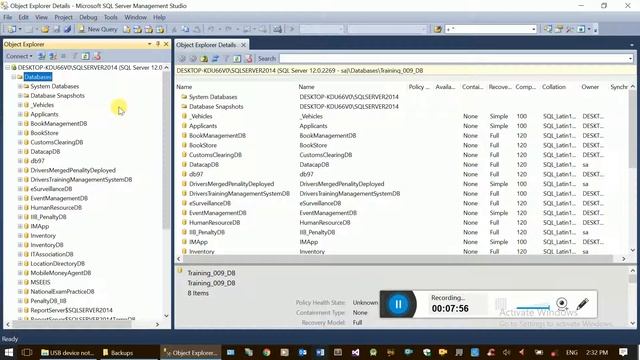Open the Search box dropdown arrow in Details
The height and width of the screenshot is (360, 640).
[630, 58]
